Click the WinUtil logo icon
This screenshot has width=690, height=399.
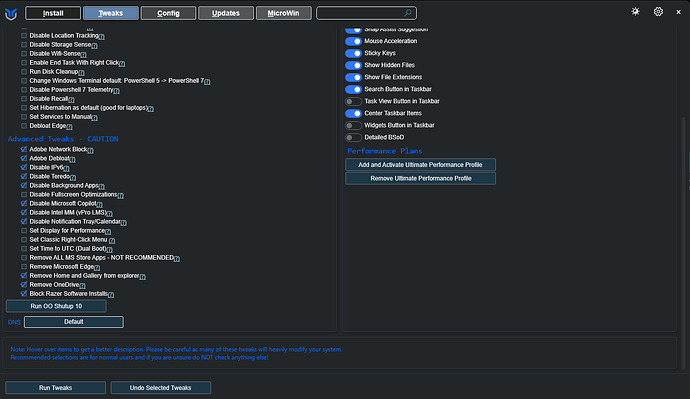11,14
